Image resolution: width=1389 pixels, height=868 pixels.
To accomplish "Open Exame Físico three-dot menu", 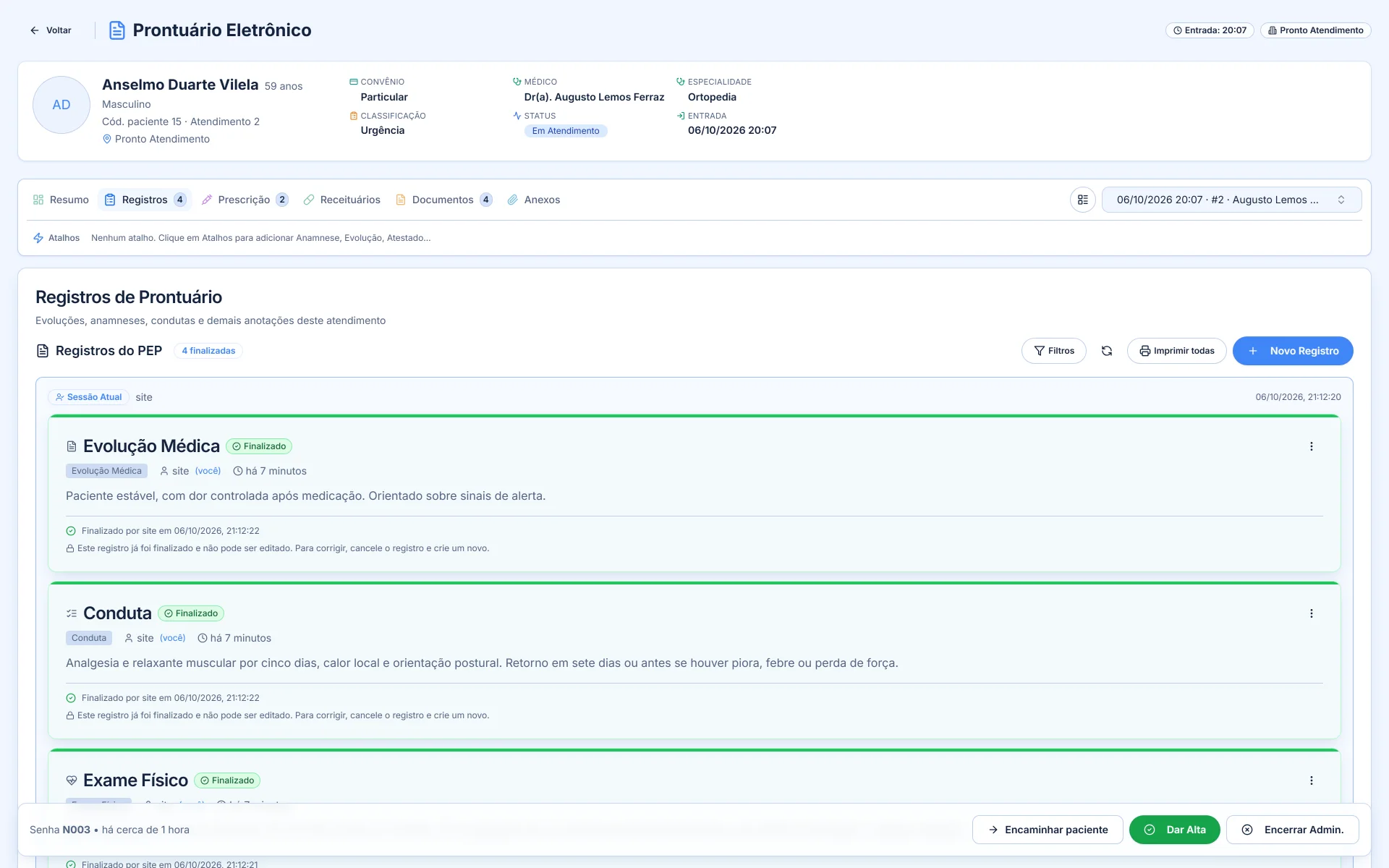I will (x=1311, y=780).
